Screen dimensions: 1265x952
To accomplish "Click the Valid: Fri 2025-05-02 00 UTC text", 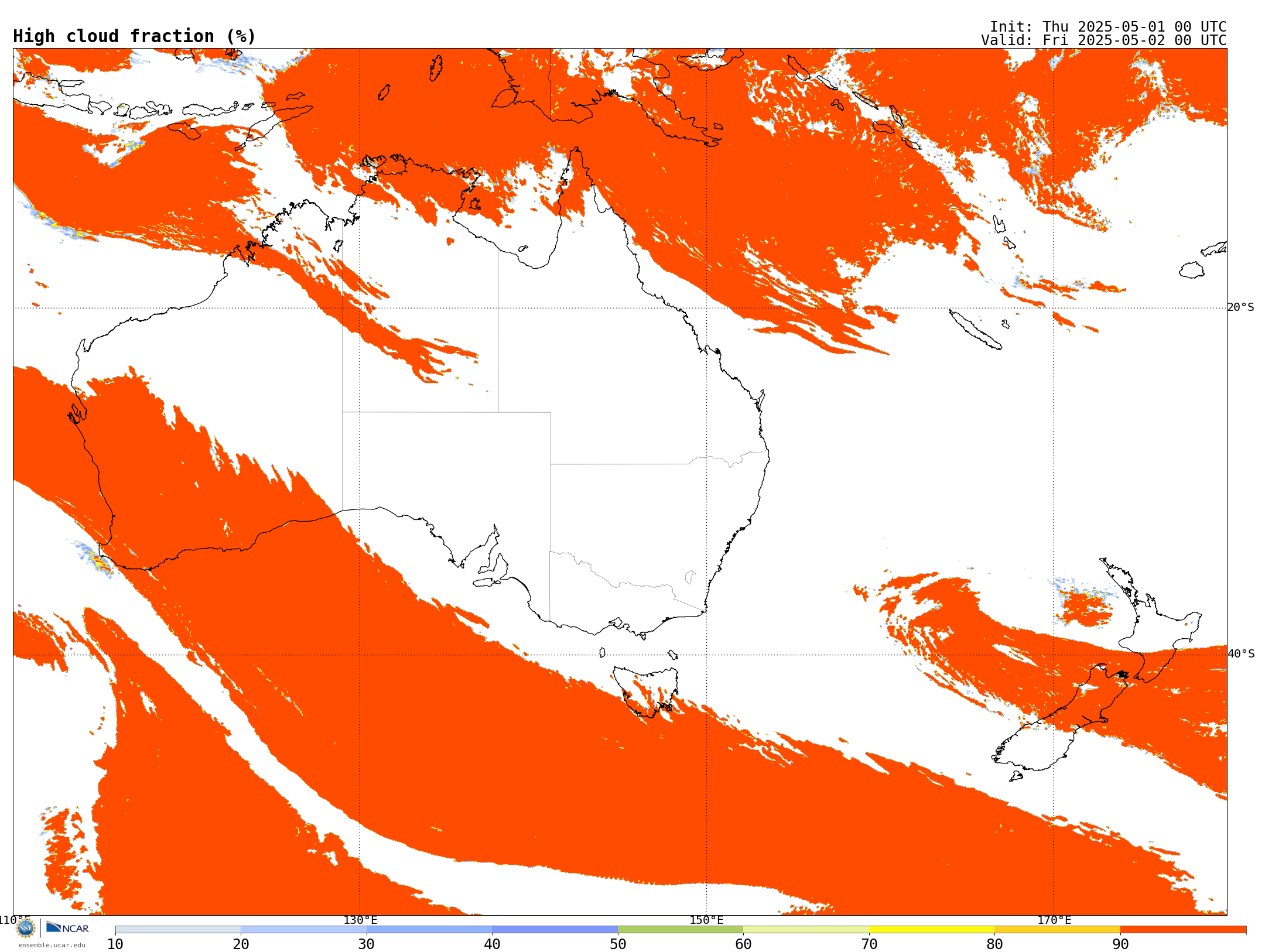I will coord(1104,40).
